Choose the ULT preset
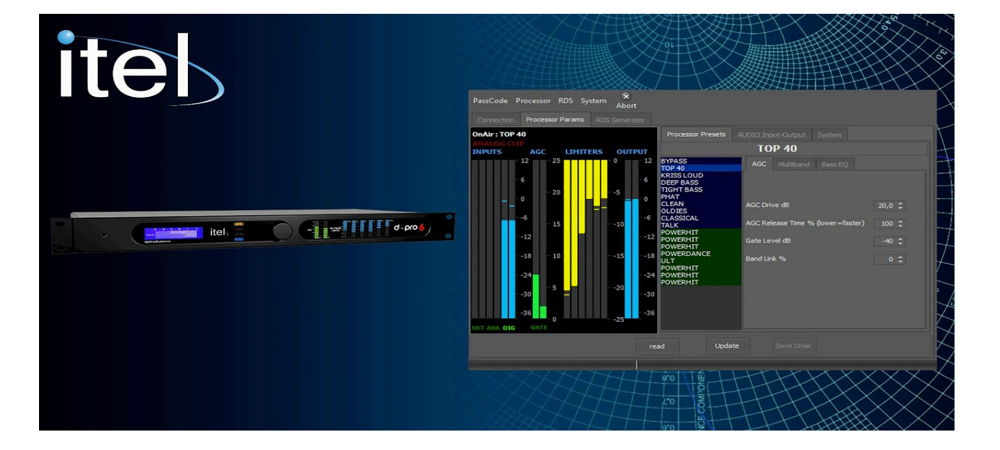This screenshot has width=1000, height=450. point(701,261)
